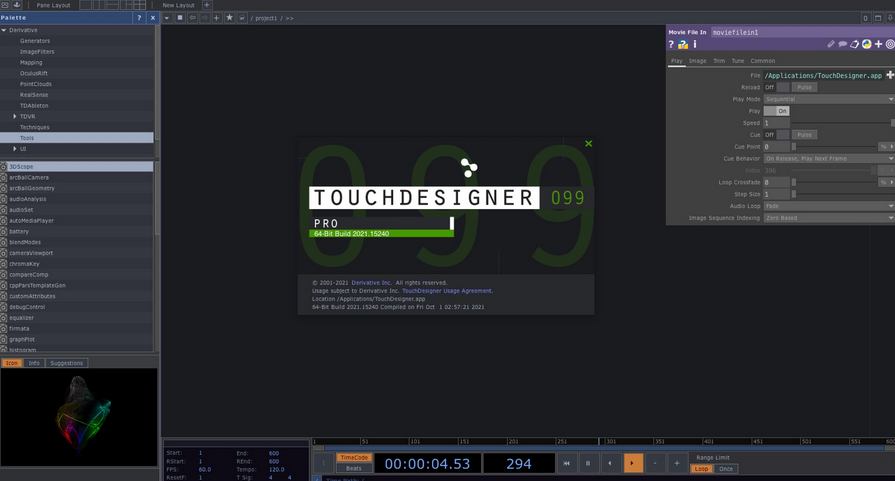Image resolution: width=895 pixels, height=481 pixels.
Task: Click the operator info 'i' icon
Action: click(x=695, y=45)
